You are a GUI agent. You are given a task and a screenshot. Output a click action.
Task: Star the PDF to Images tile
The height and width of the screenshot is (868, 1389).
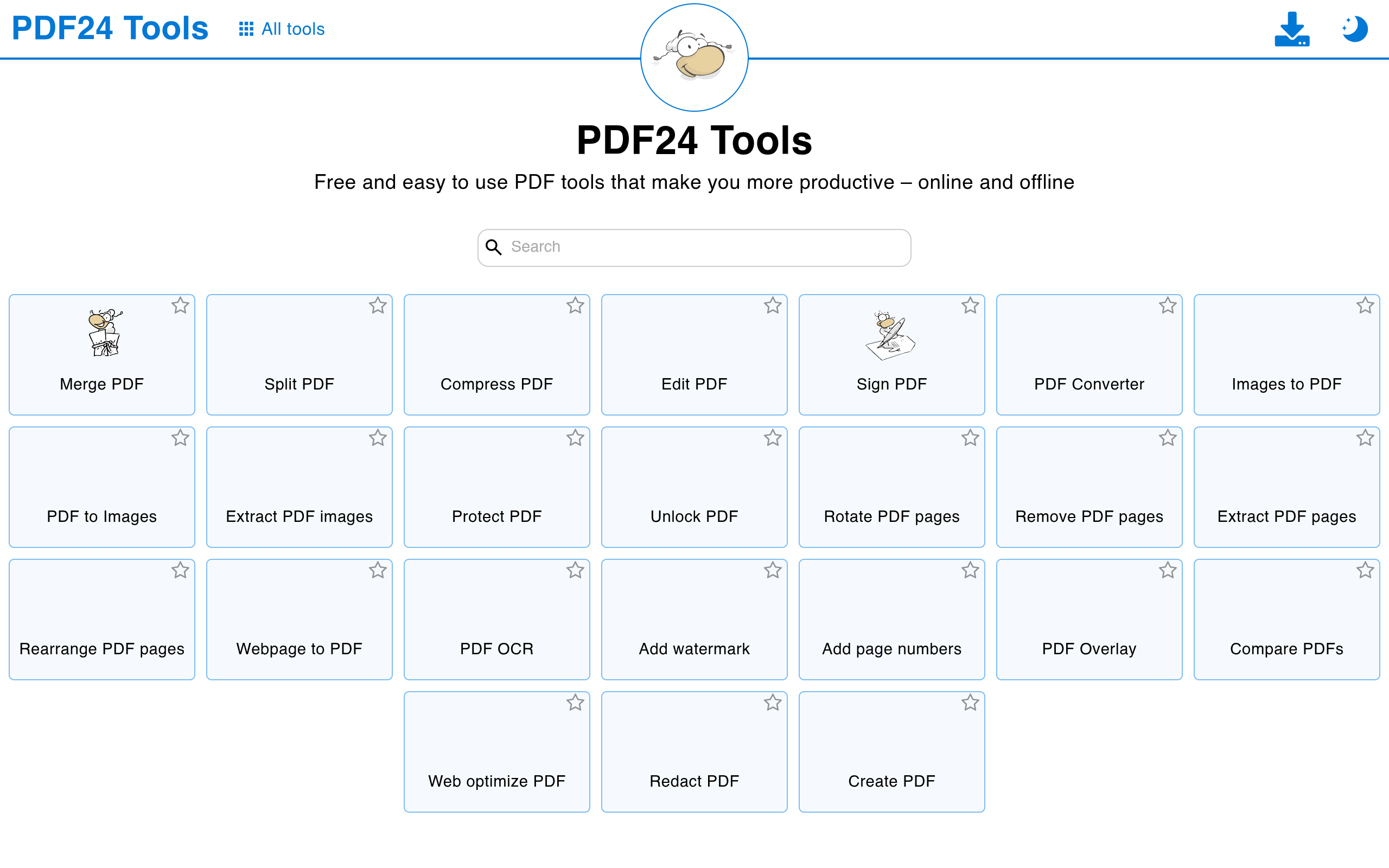[180, 438]
